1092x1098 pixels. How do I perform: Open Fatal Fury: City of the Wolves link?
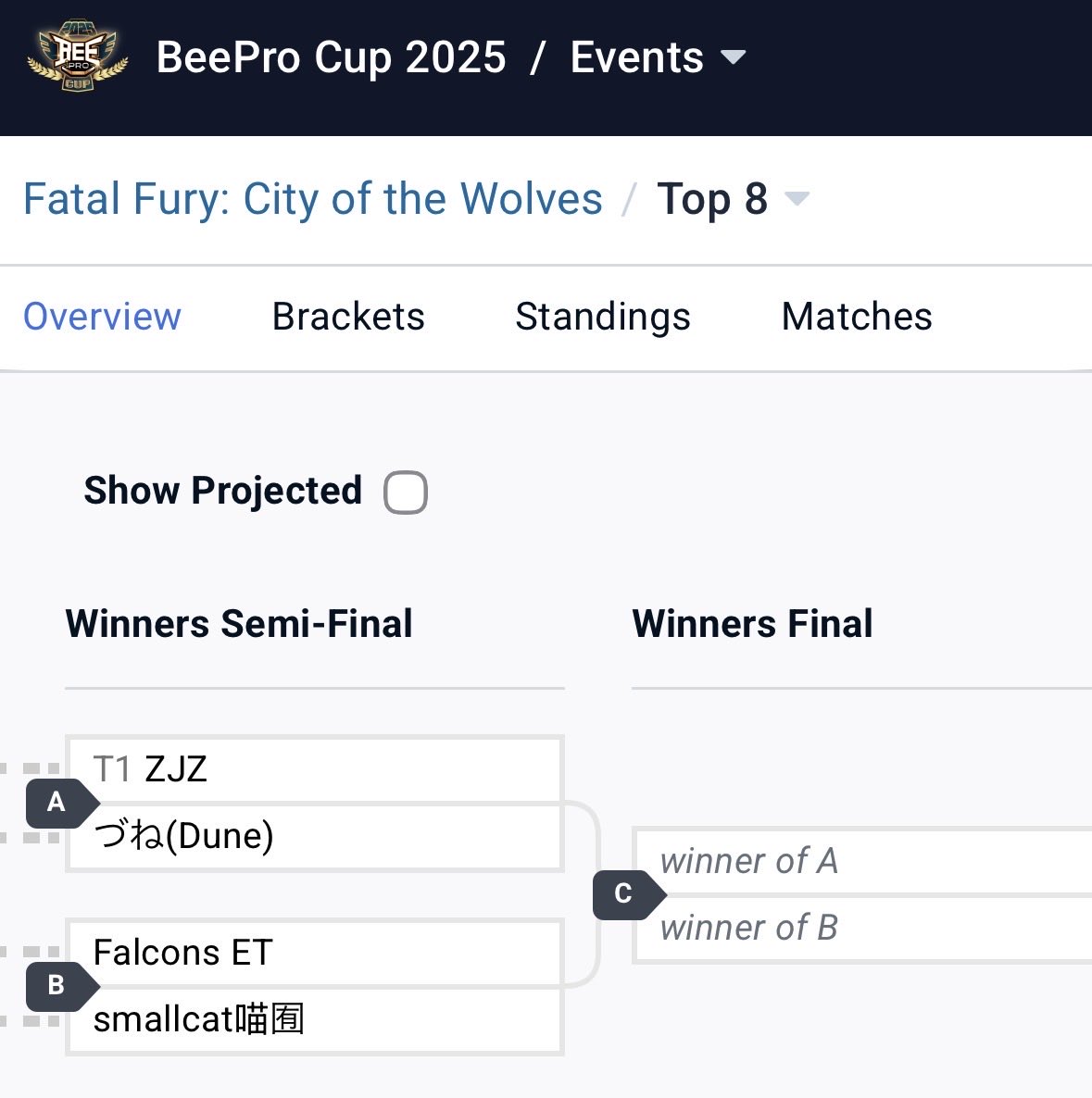[x=312, y=199]
